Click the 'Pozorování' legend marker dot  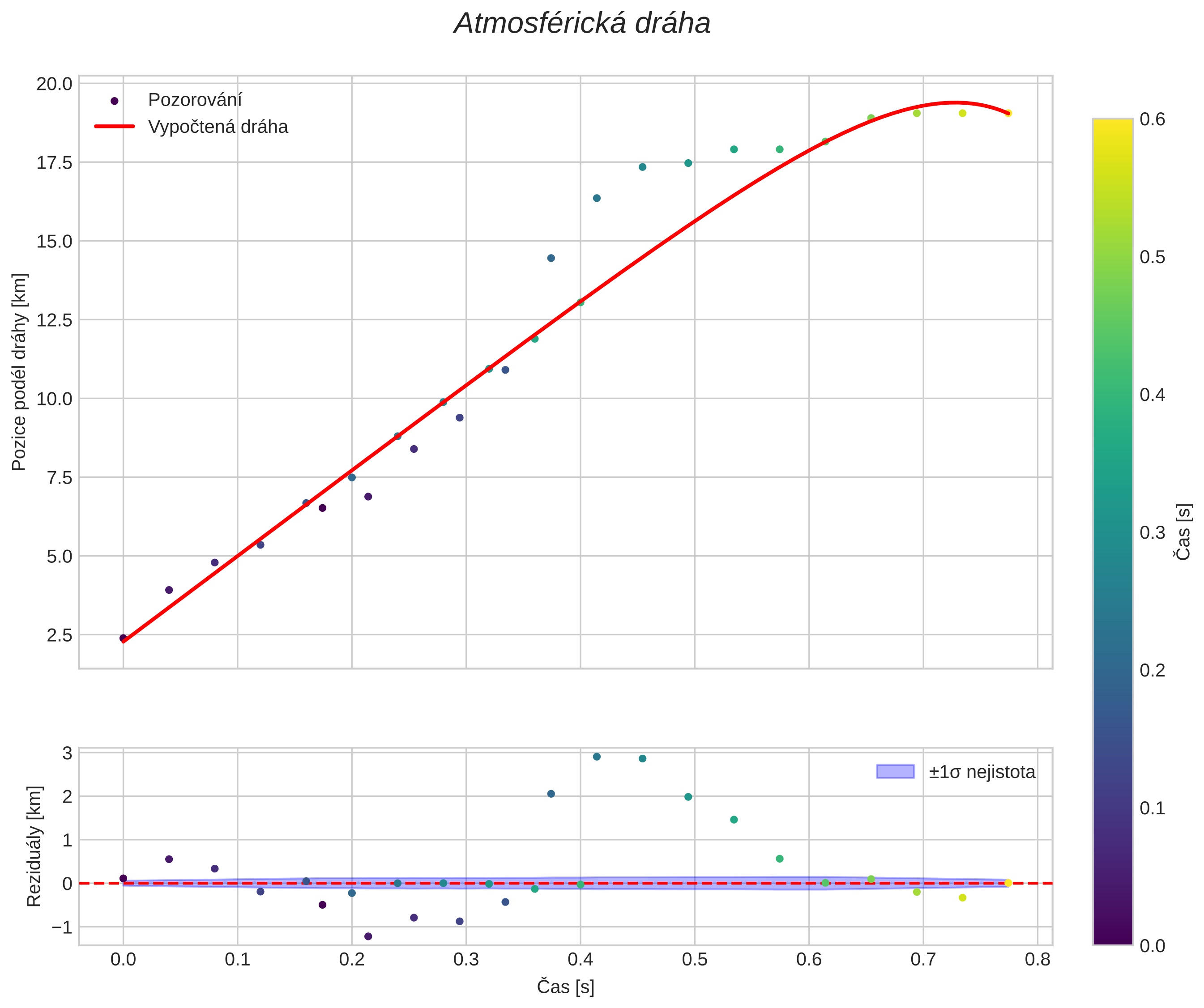coord(114,101)
